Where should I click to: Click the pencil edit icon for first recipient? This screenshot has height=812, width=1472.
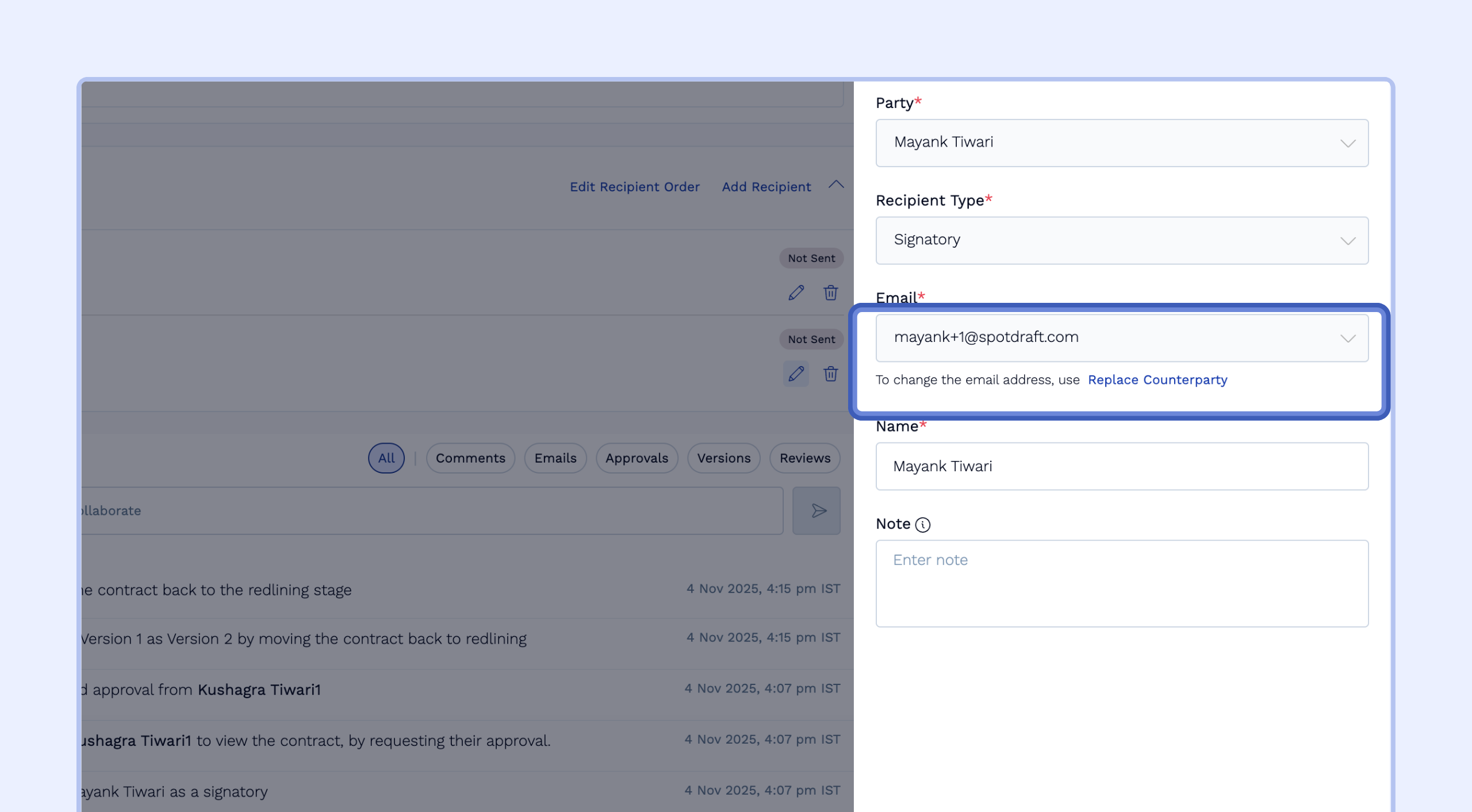coord(796,293)
